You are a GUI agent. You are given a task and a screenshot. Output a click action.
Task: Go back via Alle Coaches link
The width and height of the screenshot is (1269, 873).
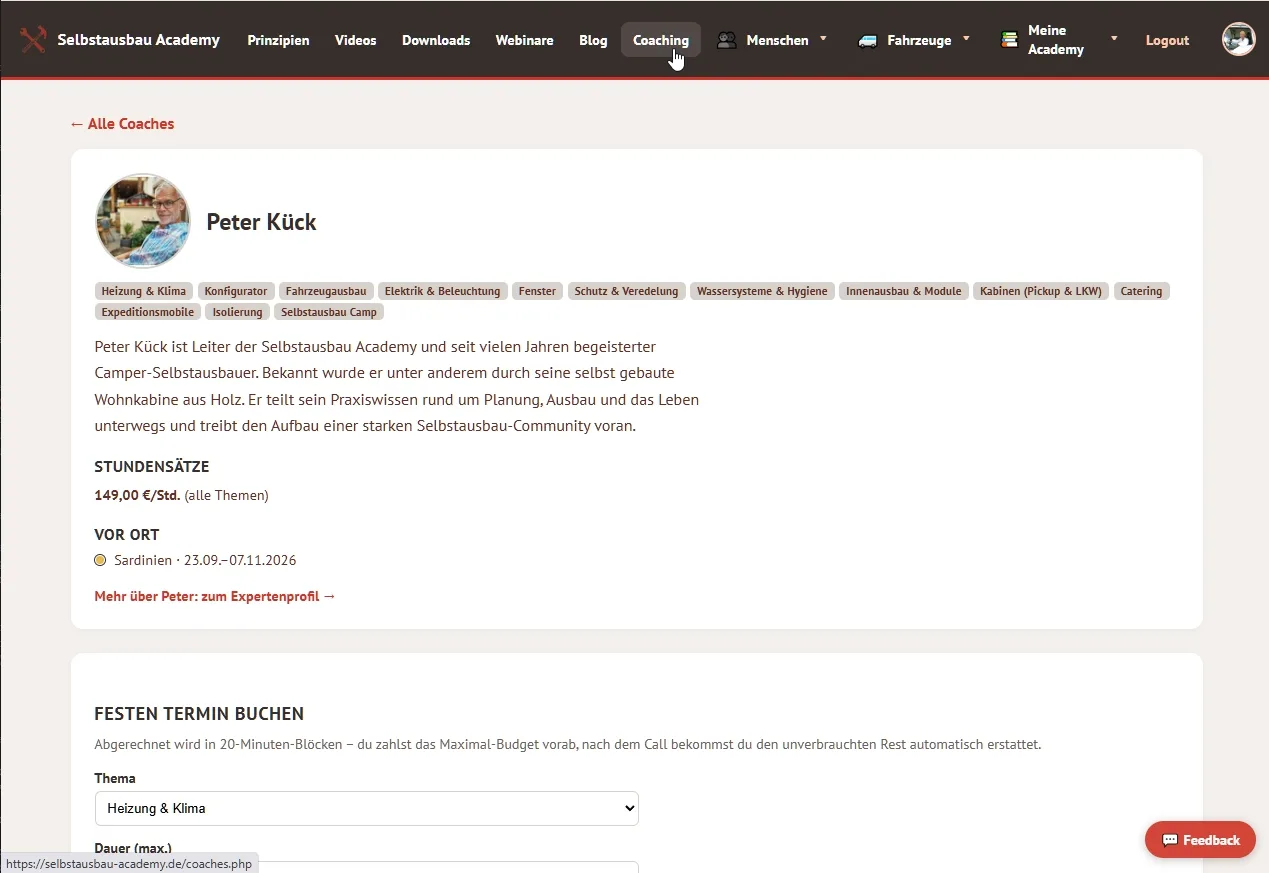[x=122, y=124]
